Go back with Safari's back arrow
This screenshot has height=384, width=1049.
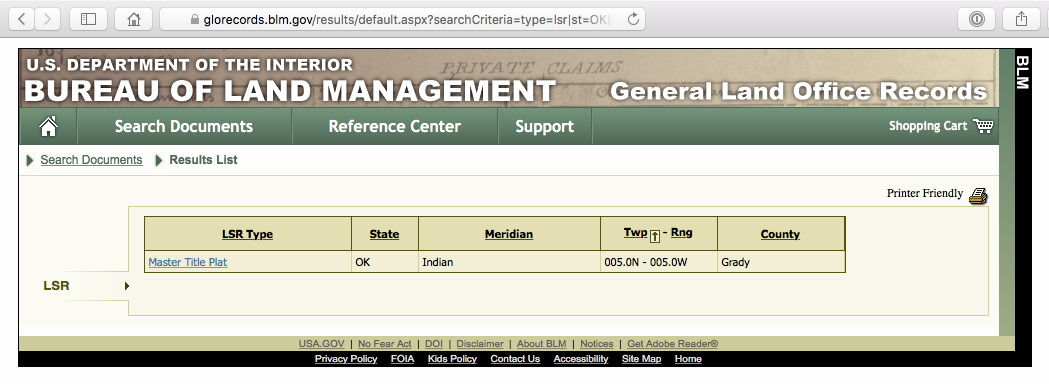[x=21, y=19]
